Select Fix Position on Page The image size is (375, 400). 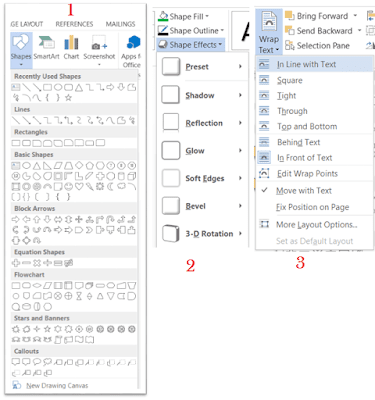(314, 207)
